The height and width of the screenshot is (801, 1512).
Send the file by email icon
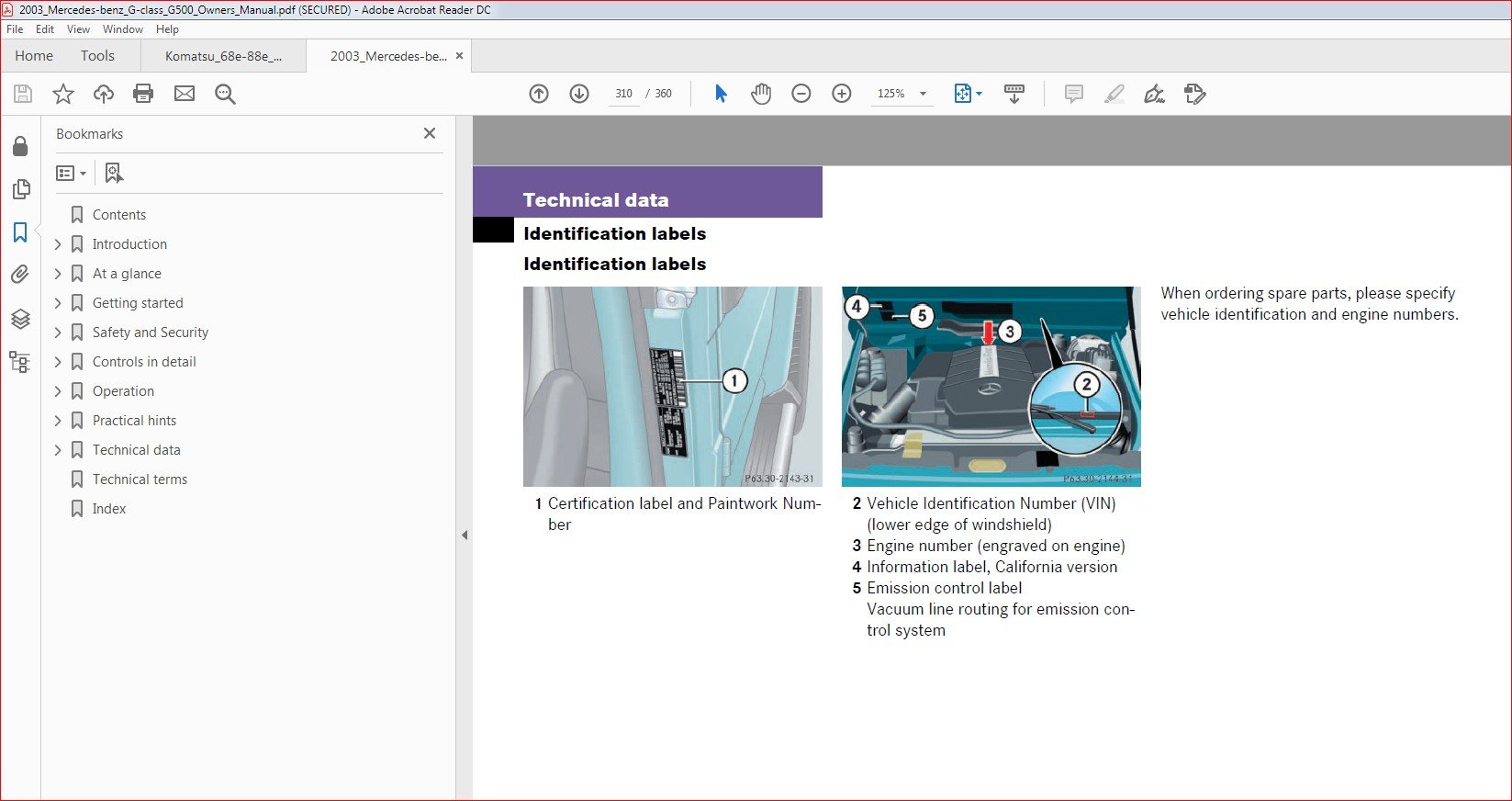pos(185,94)
